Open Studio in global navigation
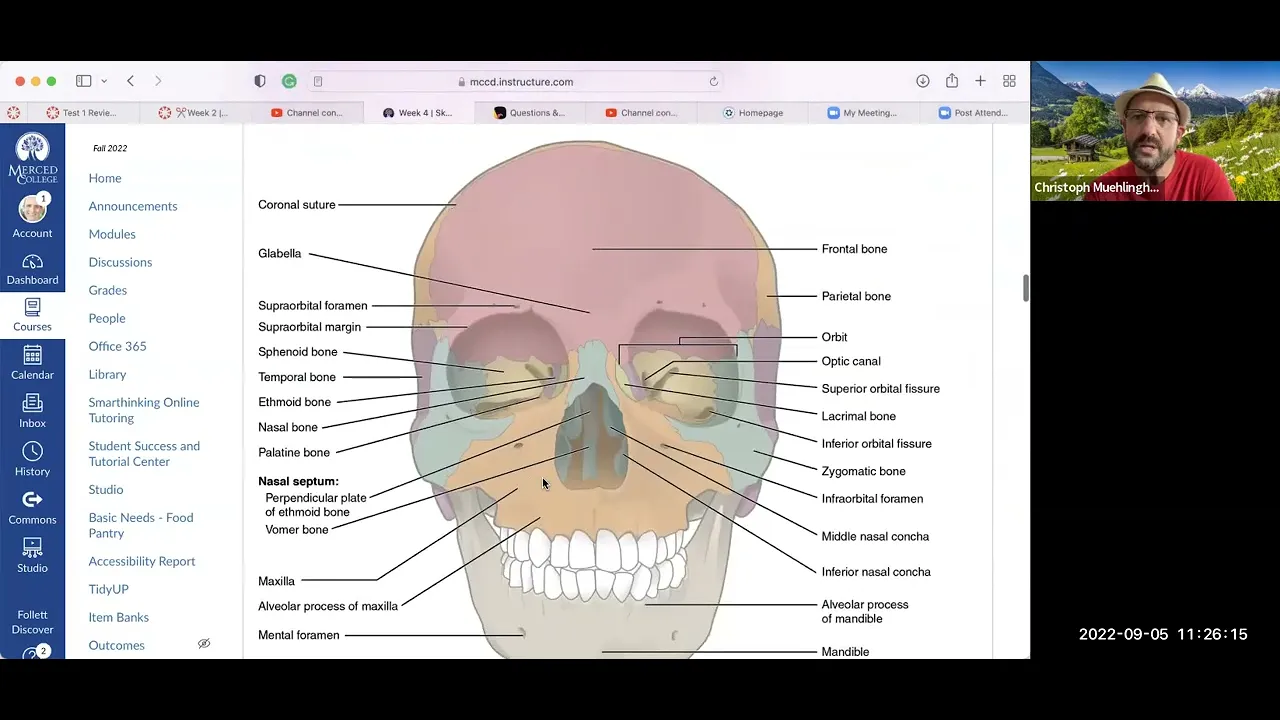Viewport: 1280px width, 720px height. click(32, 556)
